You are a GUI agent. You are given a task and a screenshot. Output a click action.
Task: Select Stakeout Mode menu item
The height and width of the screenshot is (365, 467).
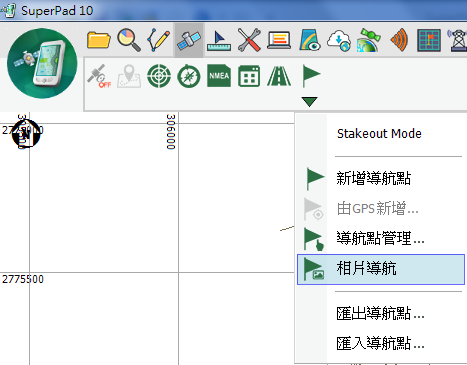coord(379,134)
